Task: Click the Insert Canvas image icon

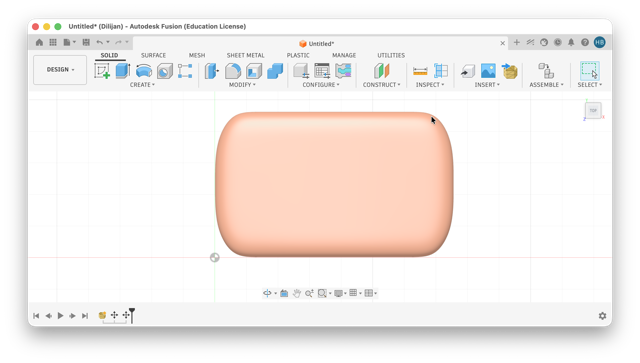Action: click(x=488, y=71)
